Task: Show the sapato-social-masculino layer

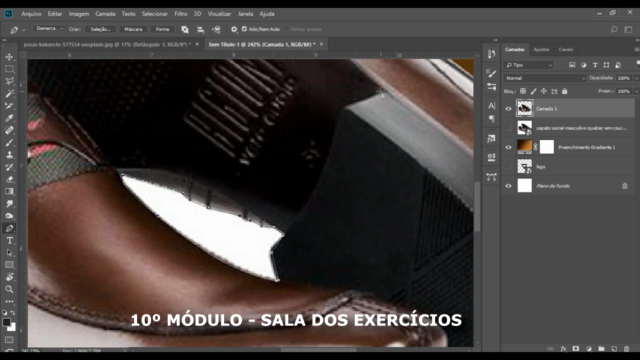Action: 508,128
